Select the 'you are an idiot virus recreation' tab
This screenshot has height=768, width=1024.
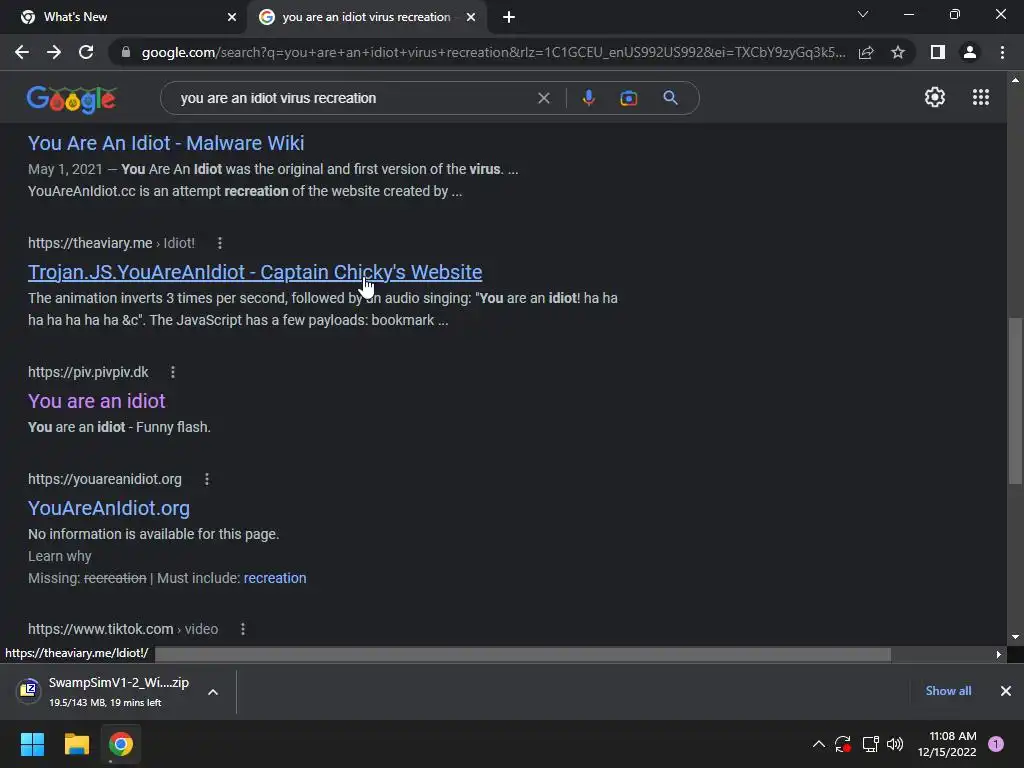point(366,17)
